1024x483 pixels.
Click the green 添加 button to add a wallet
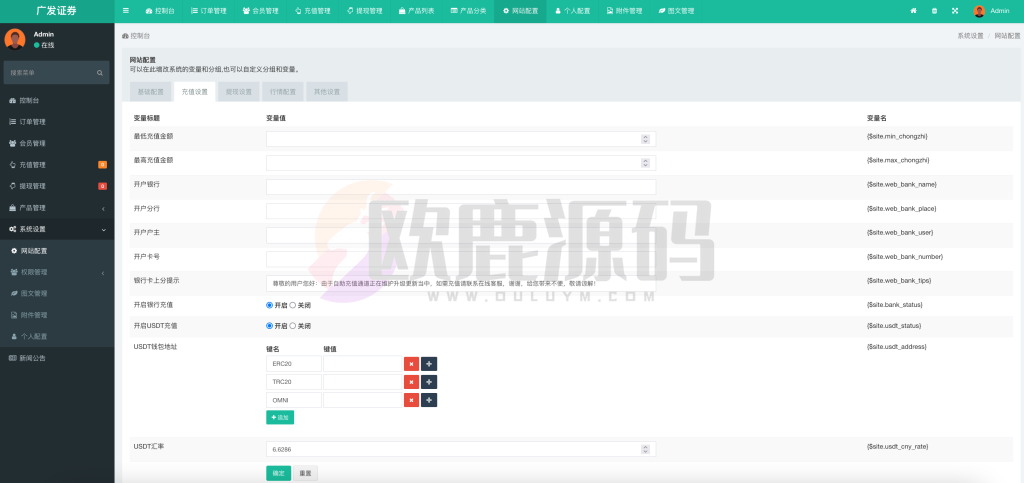[x=280, y=417]
